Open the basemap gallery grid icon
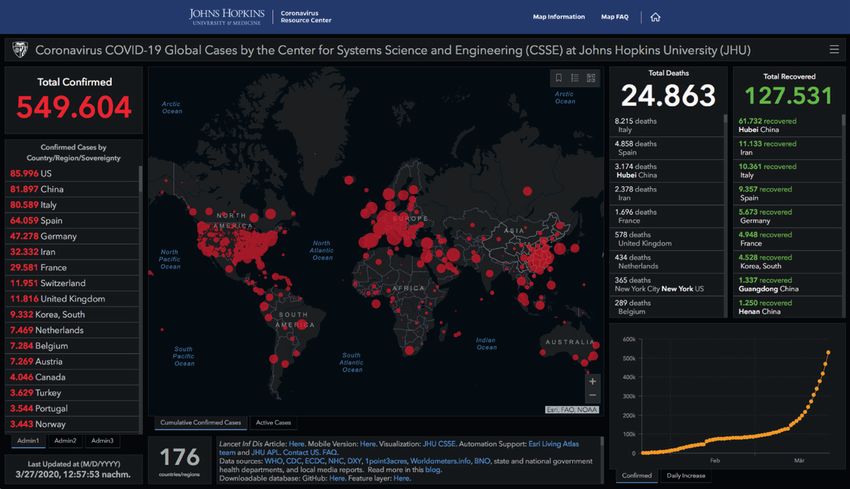850x489 pixels. (591, 78)
